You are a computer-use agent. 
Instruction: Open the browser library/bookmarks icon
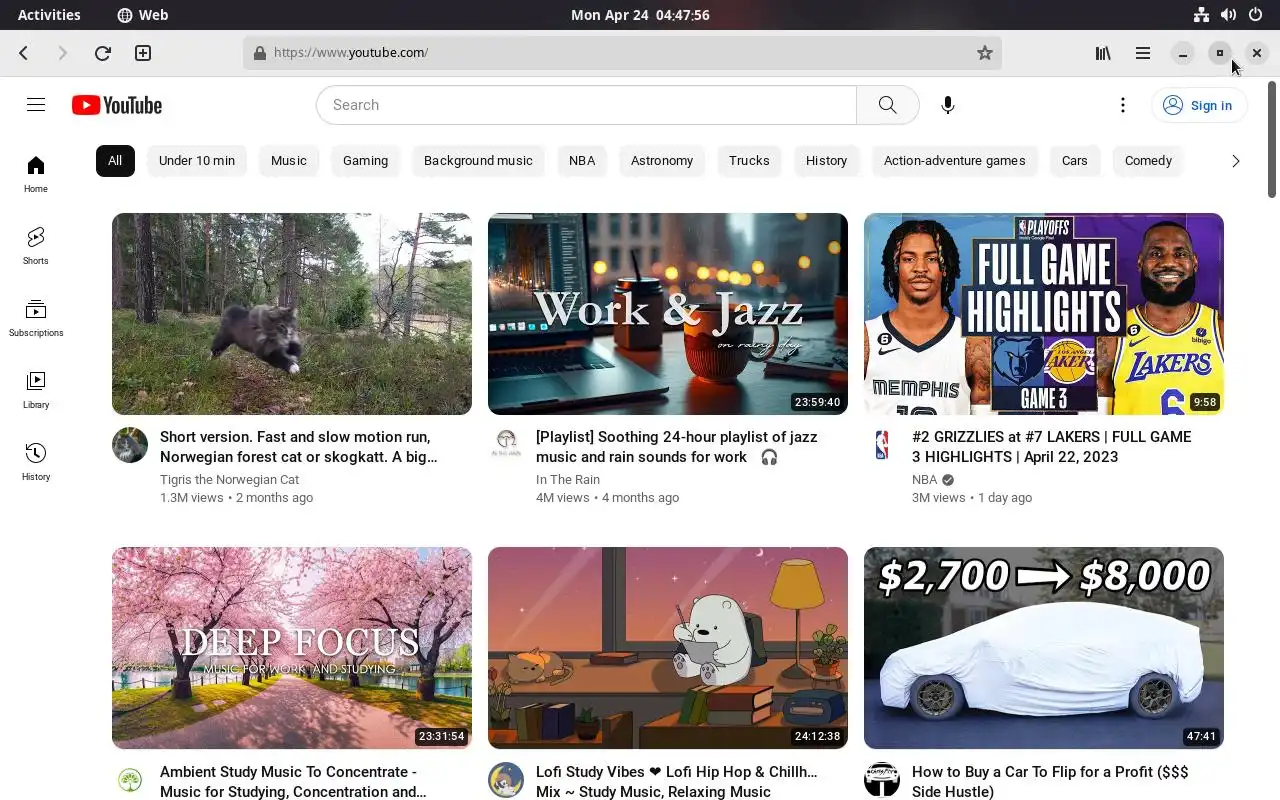[1103, 53]
